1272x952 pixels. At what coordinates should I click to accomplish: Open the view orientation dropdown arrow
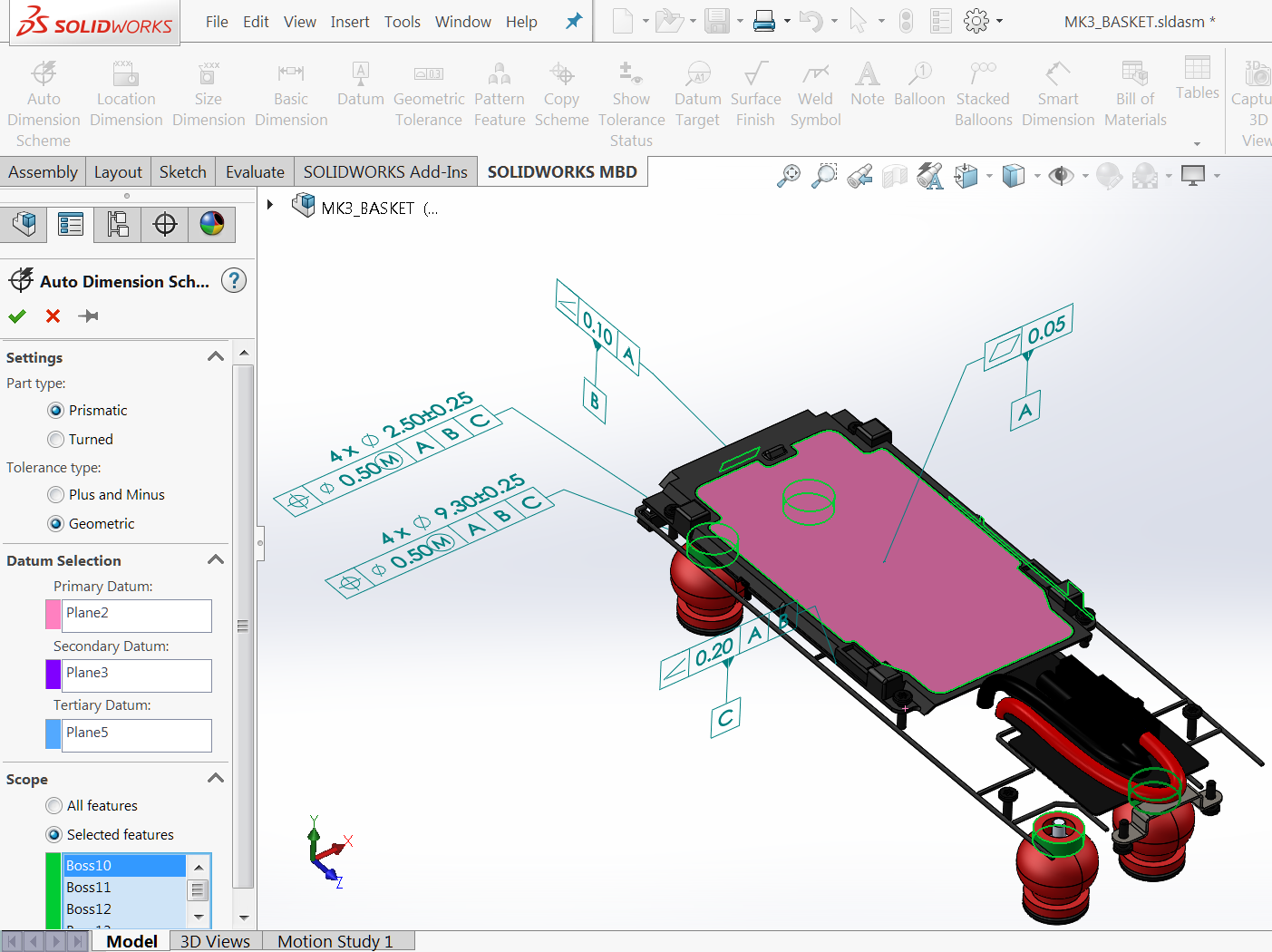[x=989, y=176]
